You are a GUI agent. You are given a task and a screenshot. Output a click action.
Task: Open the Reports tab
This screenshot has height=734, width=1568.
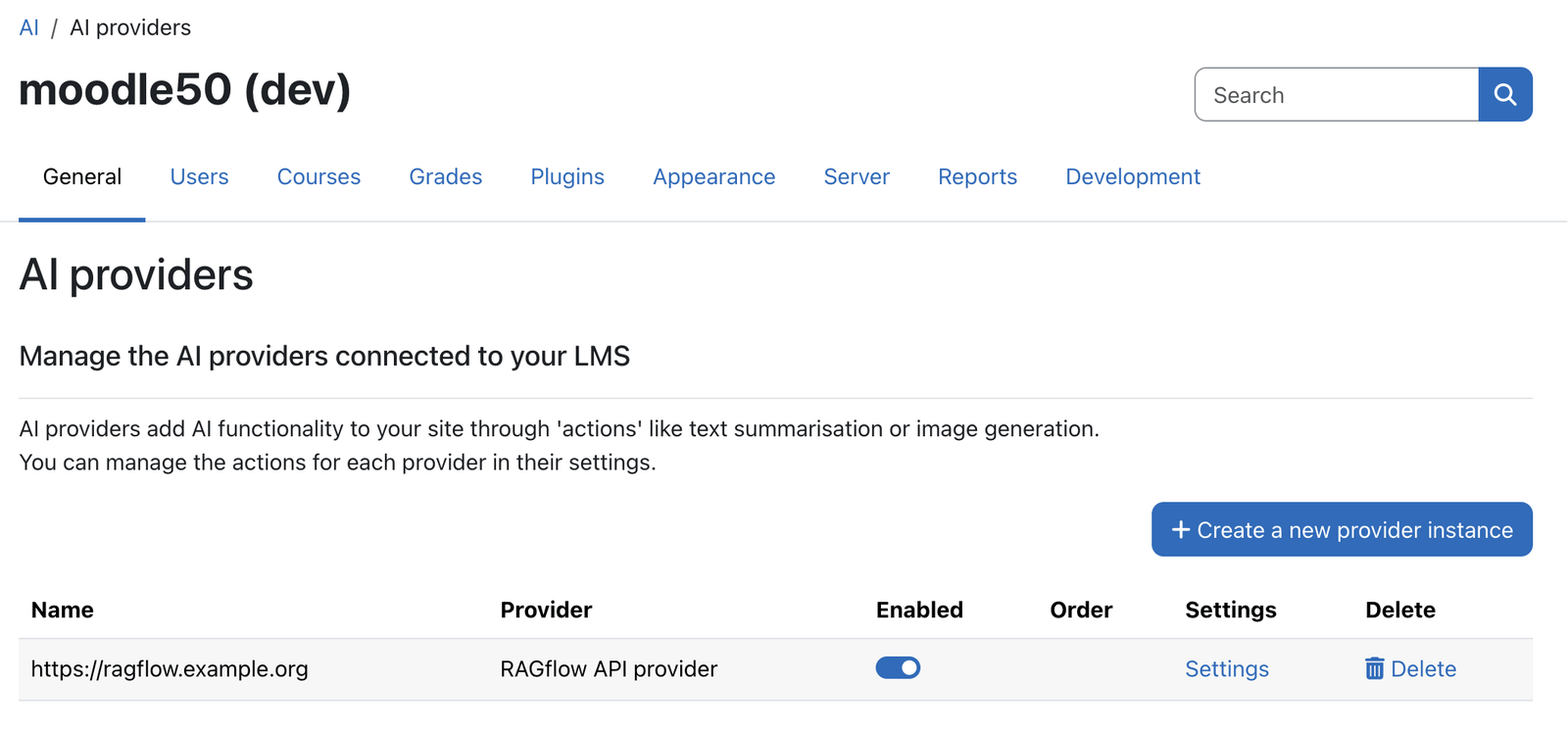click(x=977, y=176)
